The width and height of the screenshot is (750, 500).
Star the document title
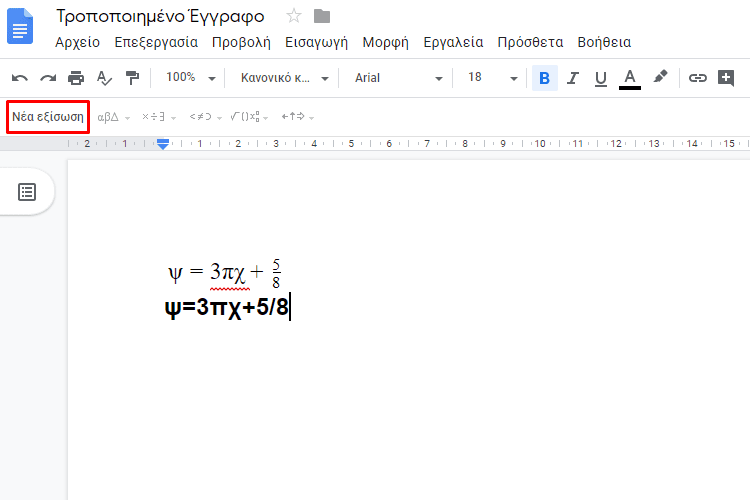(294, 16)
